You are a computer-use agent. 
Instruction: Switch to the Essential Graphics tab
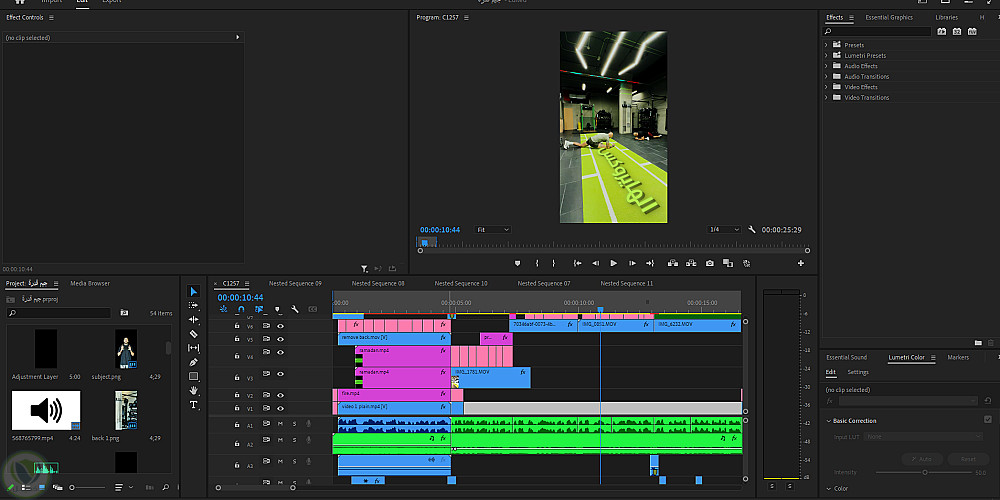[888, 18]
